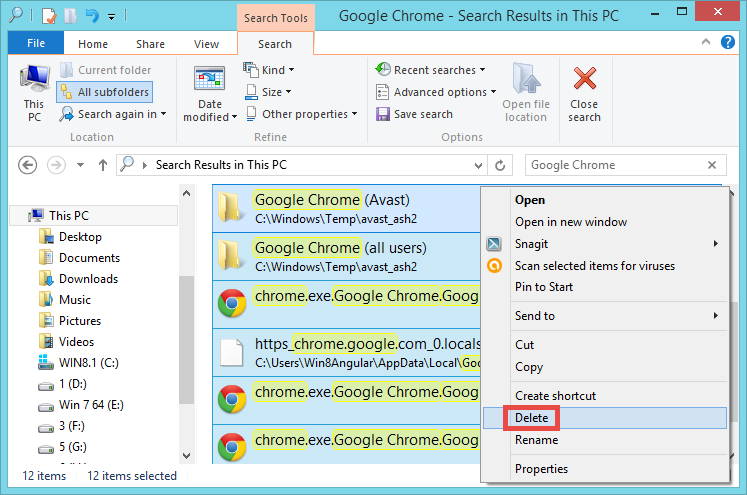Collapse the ribbon with the chevron

click(706, 42)
